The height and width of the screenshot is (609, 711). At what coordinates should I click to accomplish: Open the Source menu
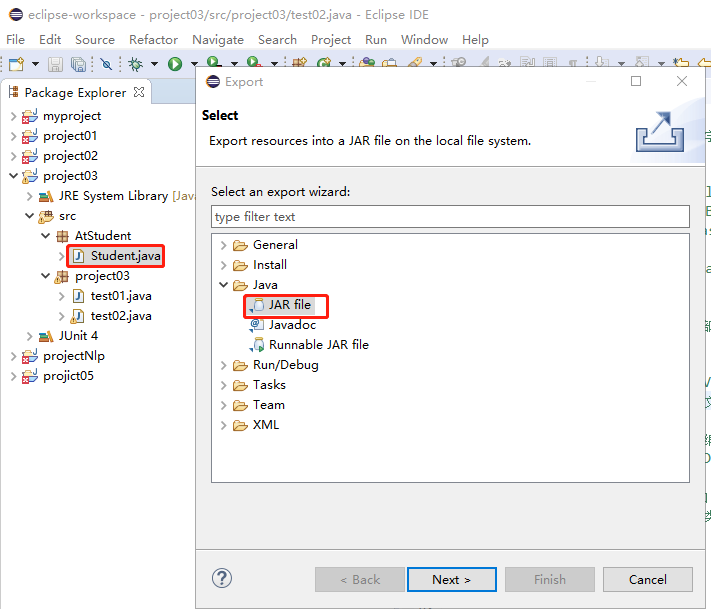(x=95, y=40)
